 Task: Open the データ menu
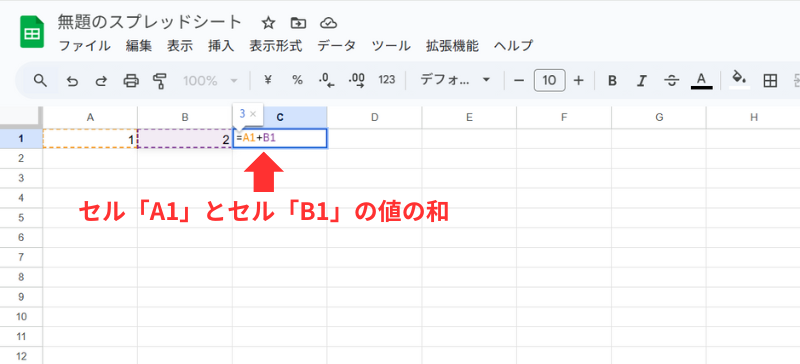coord(336,46)
